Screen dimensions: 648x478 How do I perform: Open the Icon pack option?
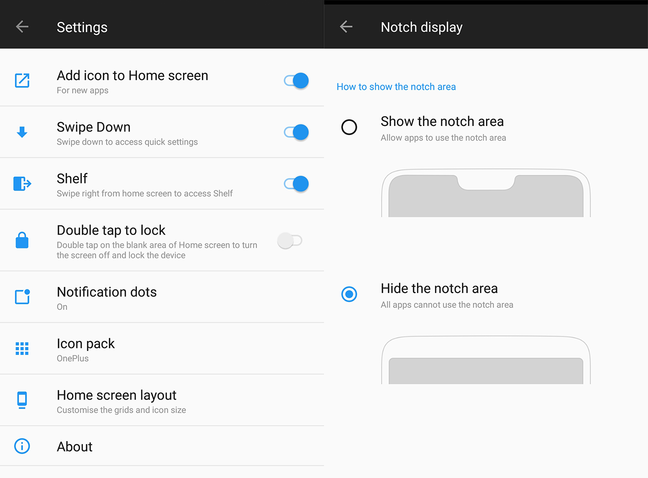click(162, 349)
